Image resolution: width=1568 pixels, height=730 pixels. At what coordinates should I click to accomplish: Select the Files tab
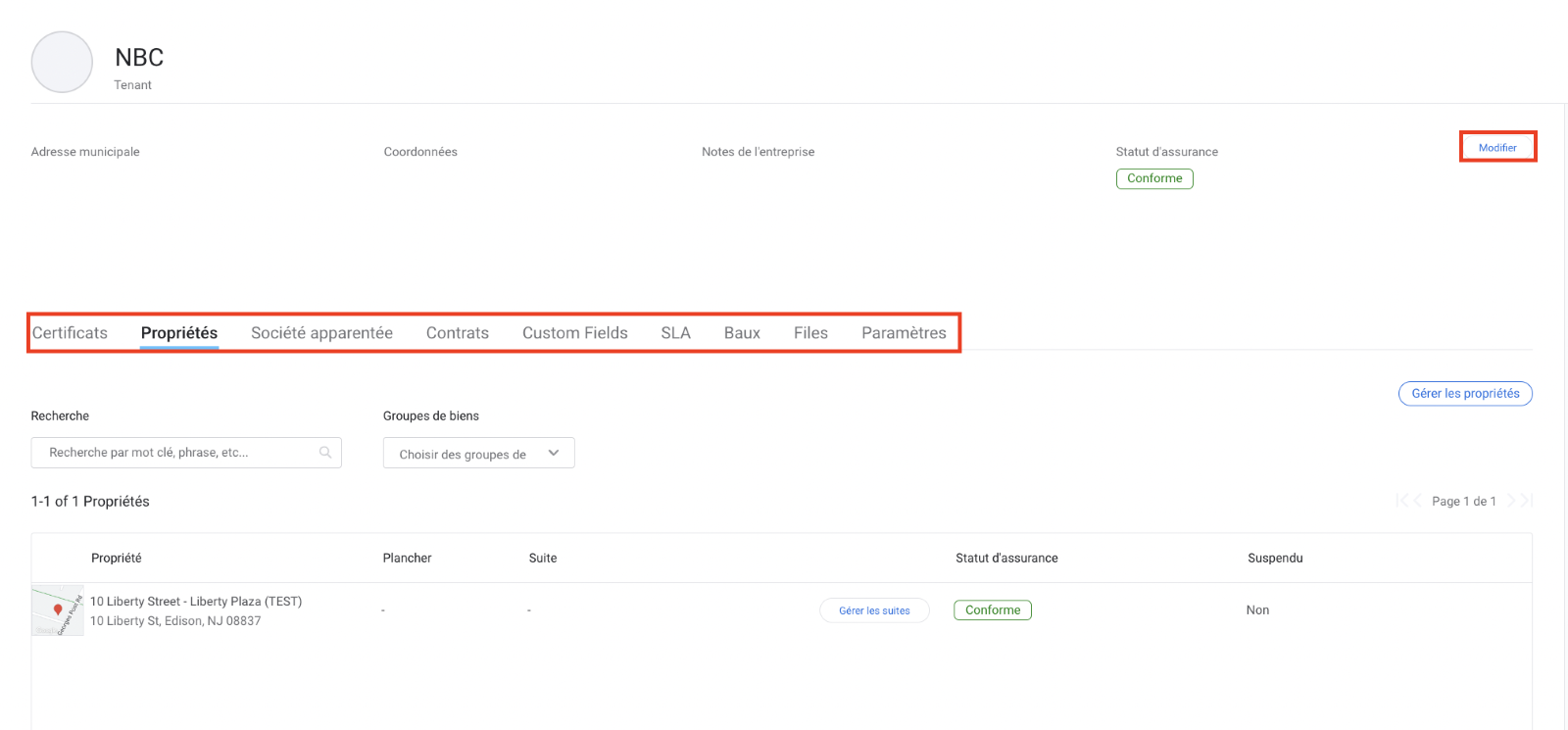(810, 333)
